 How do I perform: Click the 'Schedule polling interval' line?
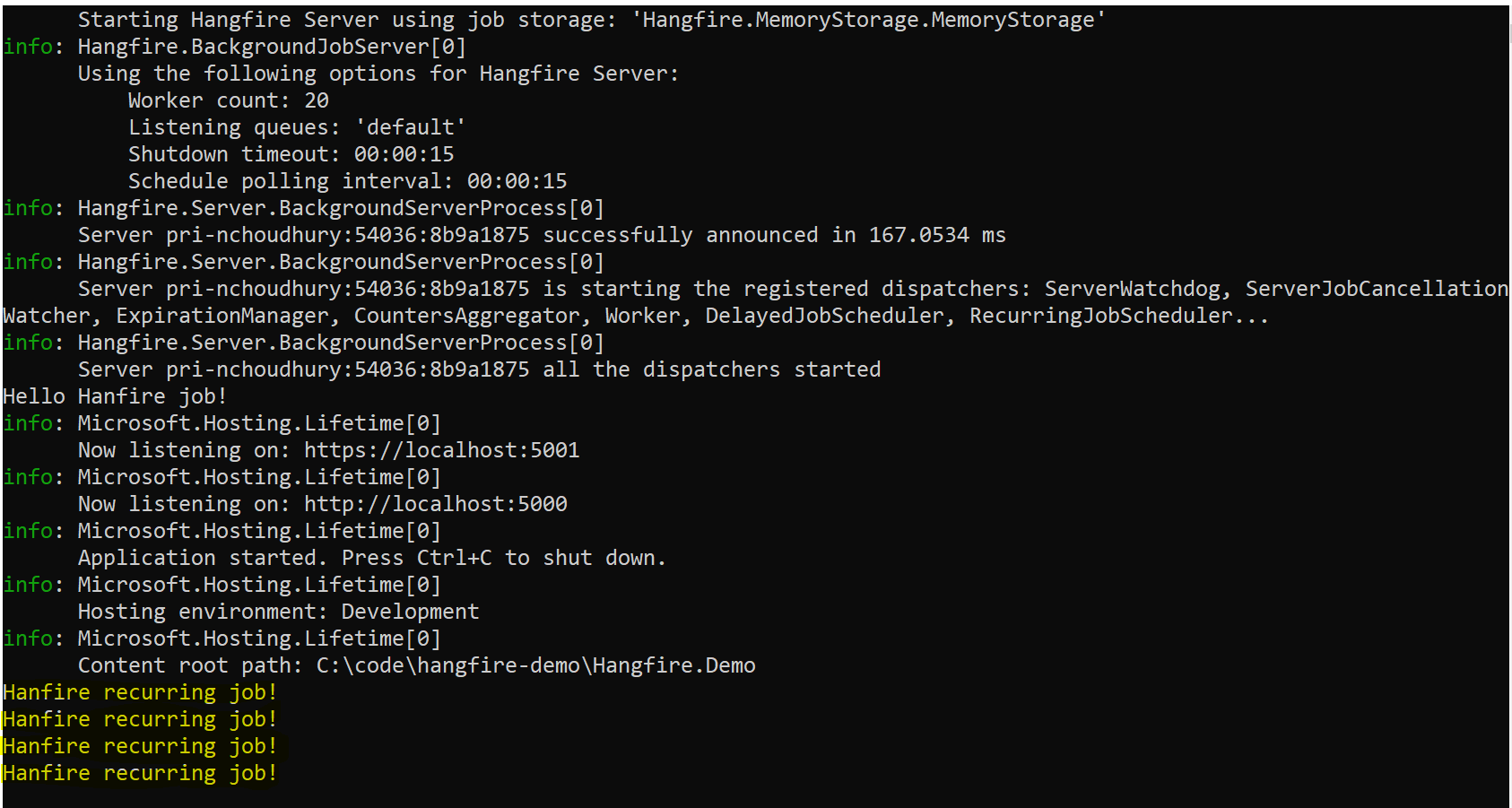click(347, 181)
